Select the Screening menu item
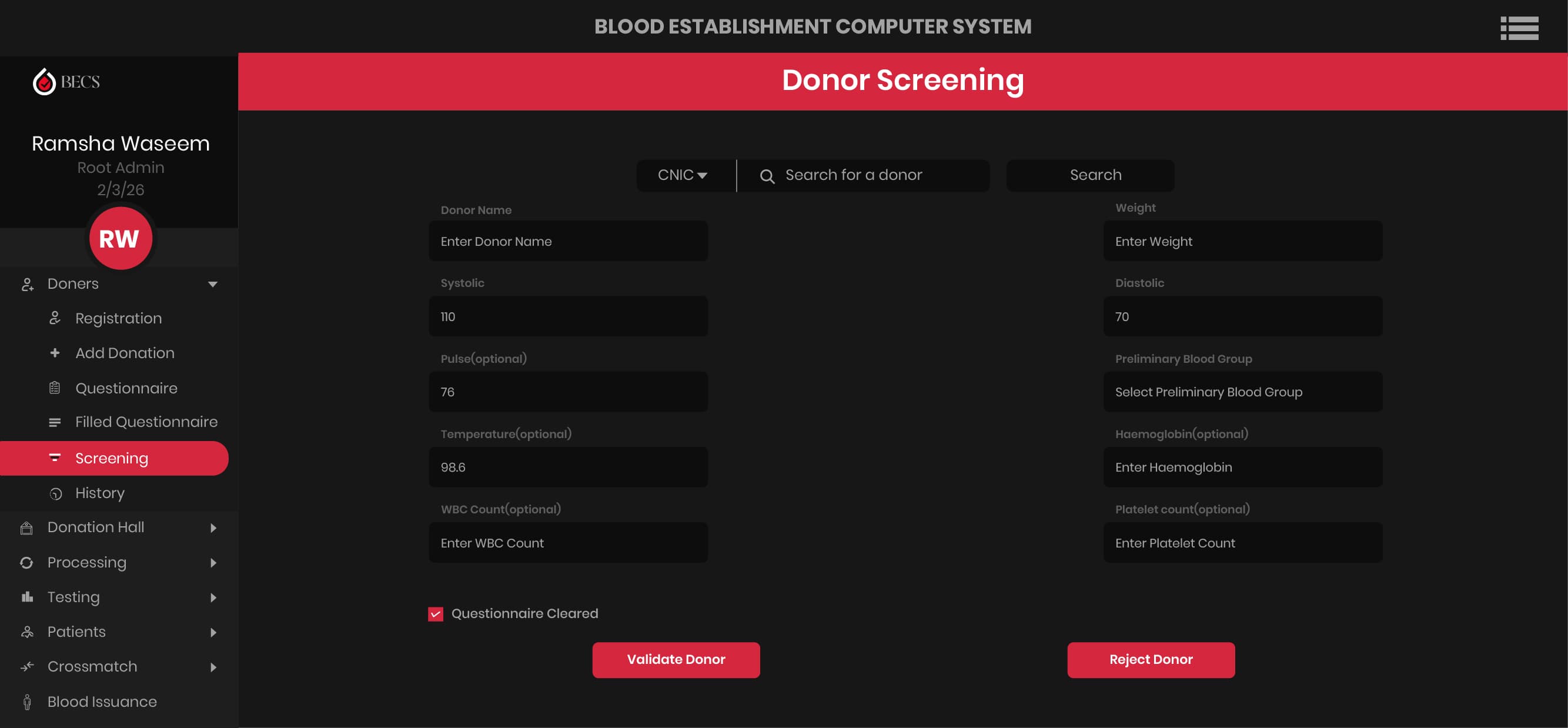The height and width of the screenshot is (728, 1568). [112, 458]
